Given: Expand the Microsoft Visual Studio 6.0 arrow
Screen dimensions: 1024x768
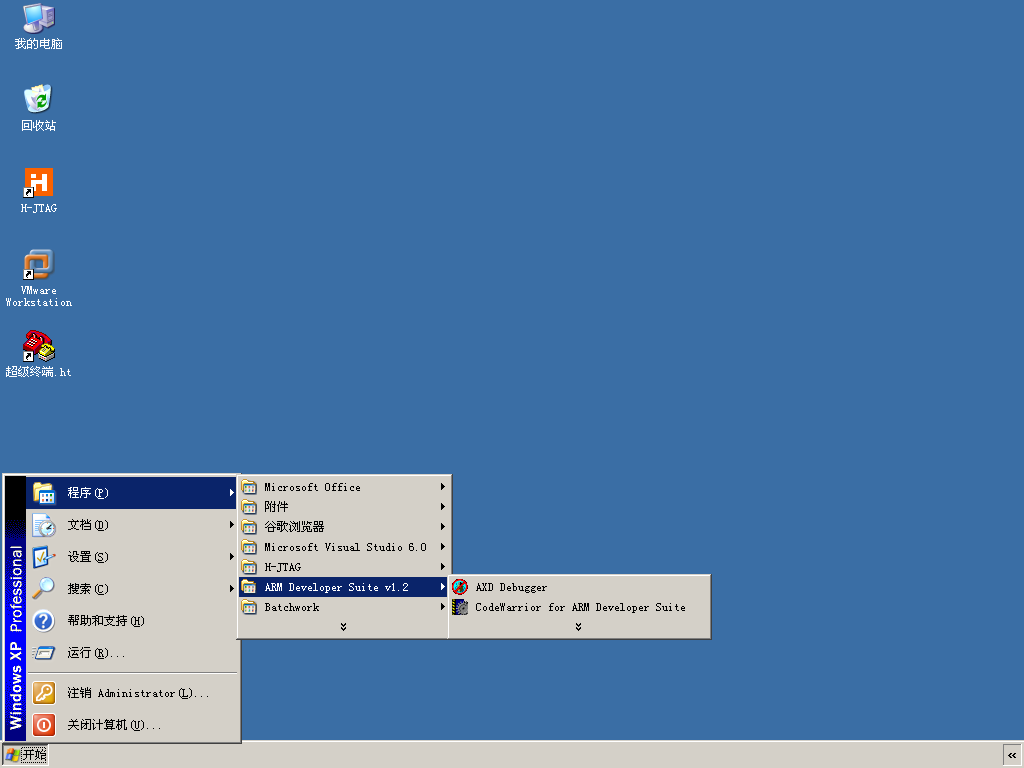Looking at the screenshot, I should click(x=442, y=547).
